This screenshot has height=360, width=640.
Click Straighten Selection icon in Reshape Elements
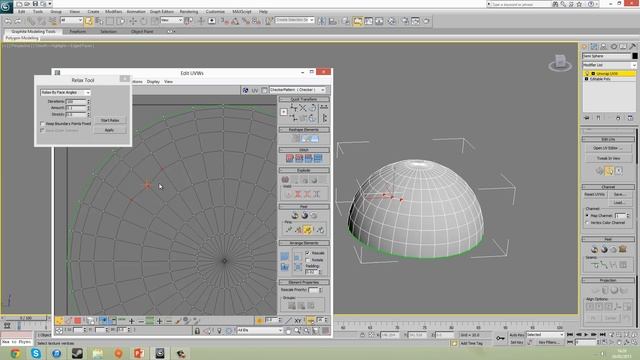click(296, 139)
